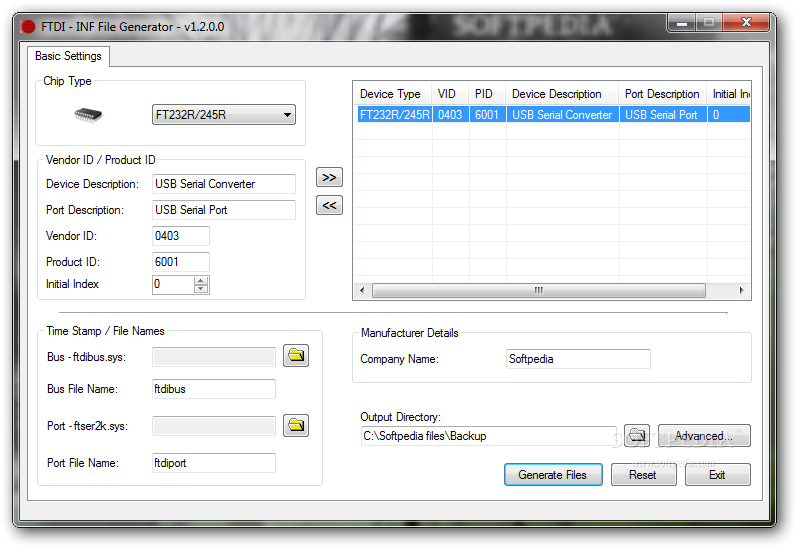Browse for the ftdibus.sys file
Screen dimensions: 797x548
click(296, 356)
